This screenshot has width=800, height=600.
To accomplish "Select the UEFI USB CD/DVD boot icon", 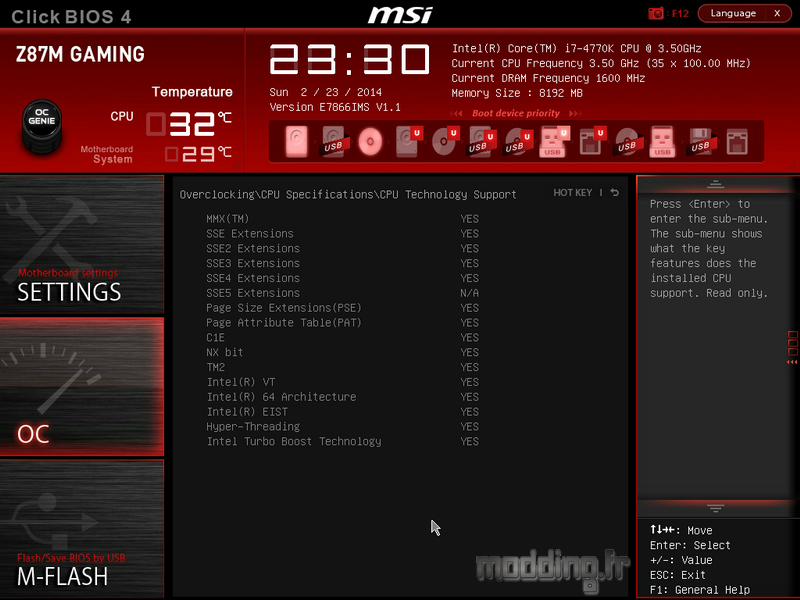I will pos(518,141).
